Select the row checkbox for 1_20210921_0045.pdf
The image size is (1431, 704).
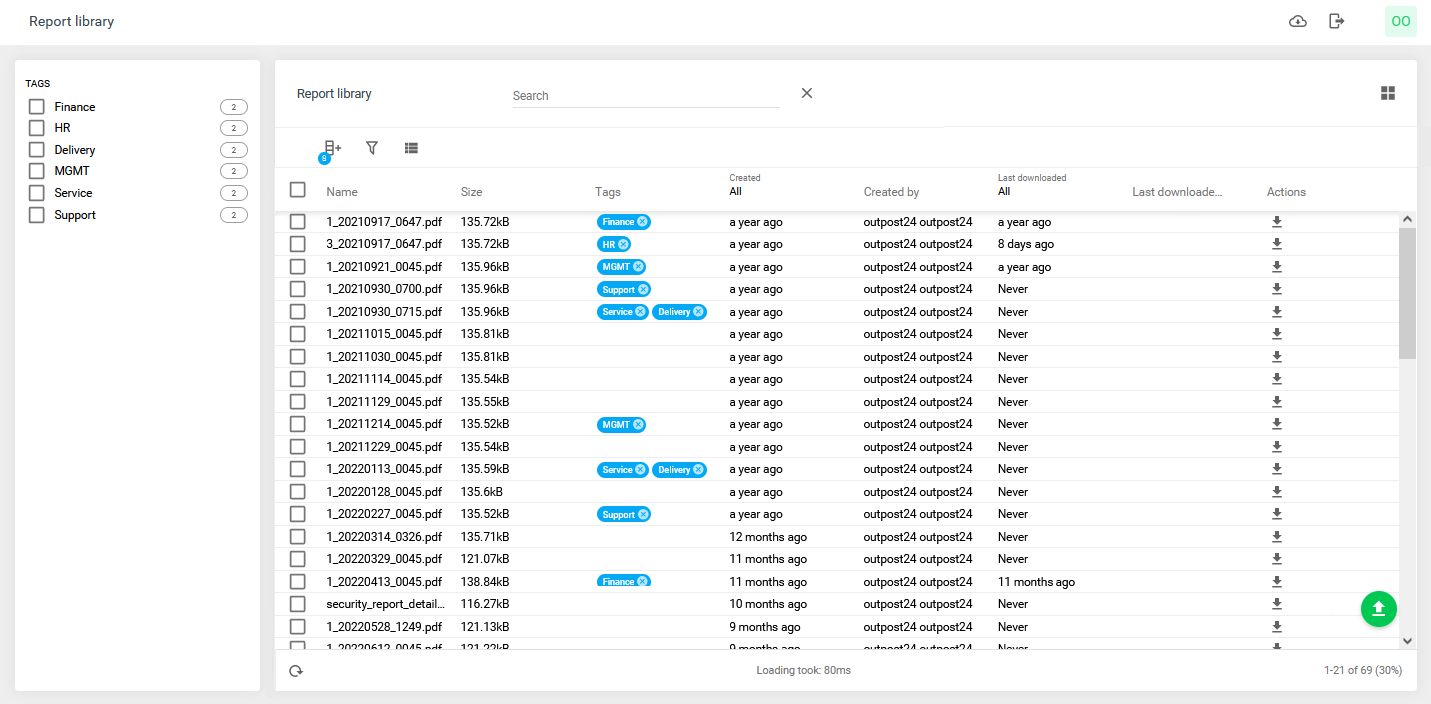pos(297,266)
